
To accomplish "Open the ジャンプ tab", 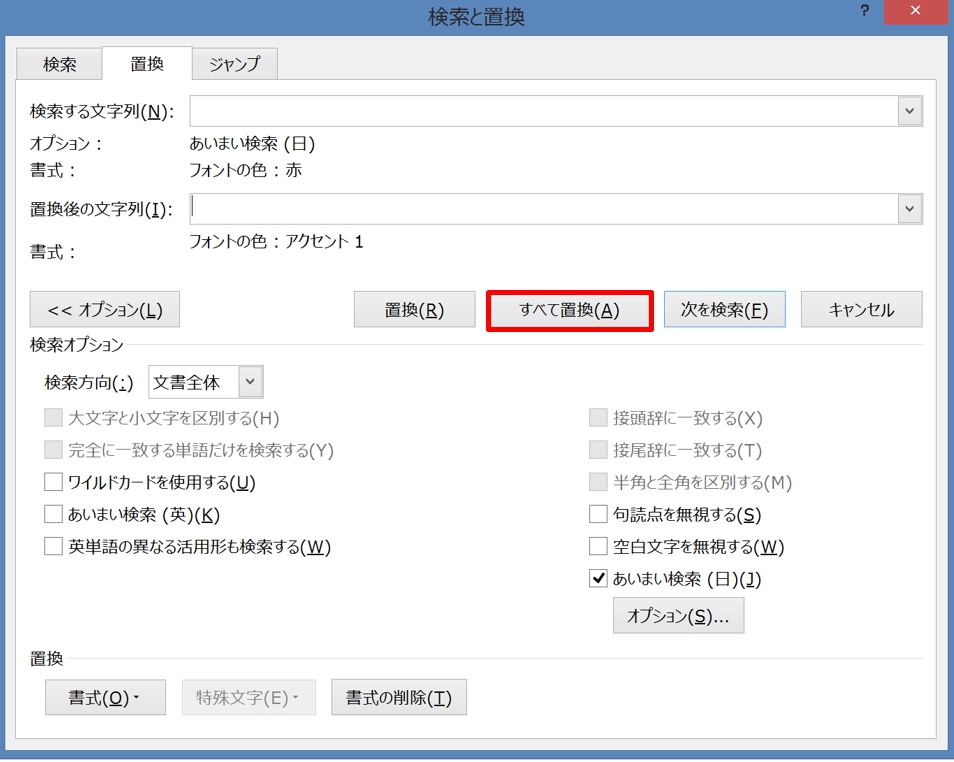I will (x=235, y=64).
